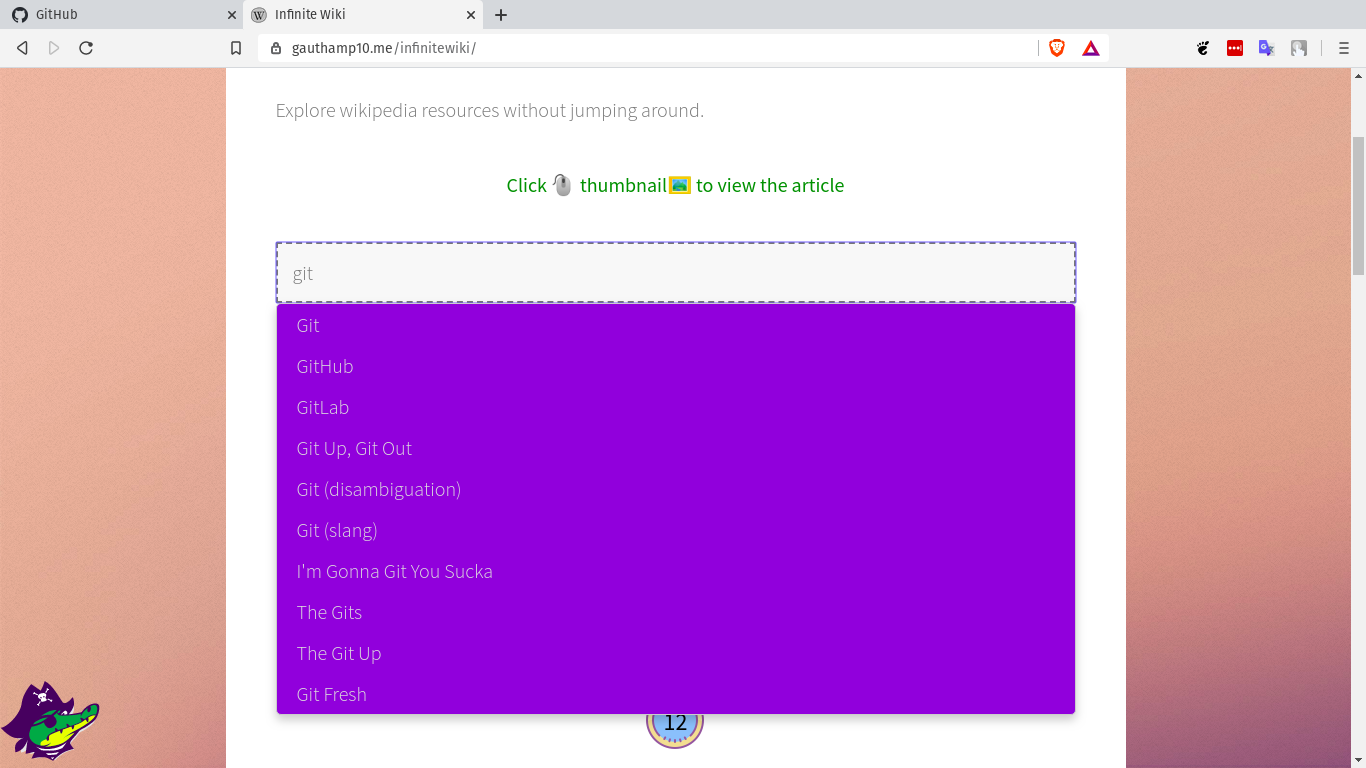
Task: Select the Infinite Wiki tab
Action: click(x=363, y=15)
